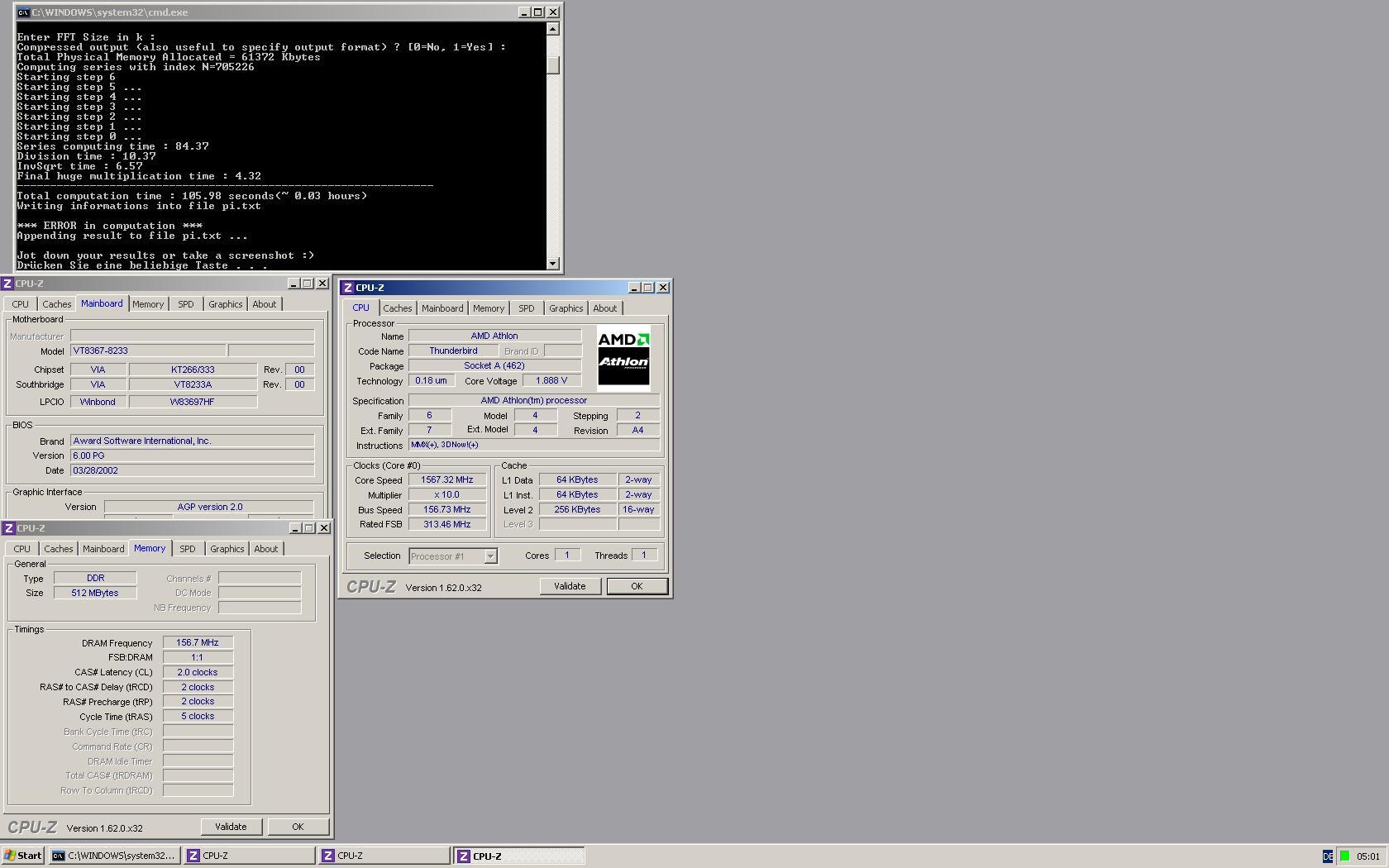Screen dimensions: 1389x868
Task: Click the CAS# Latency 2.0 clocks field
Action: click(x=198, y=672)
